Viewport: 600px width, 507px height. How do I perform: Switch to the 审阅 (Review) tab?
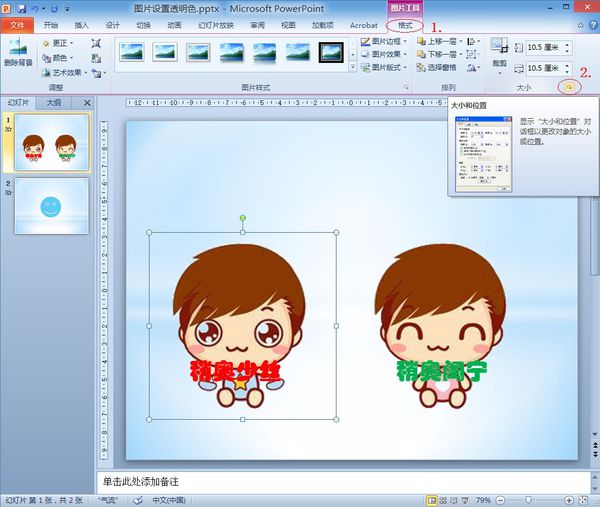(x=258, y=25)
